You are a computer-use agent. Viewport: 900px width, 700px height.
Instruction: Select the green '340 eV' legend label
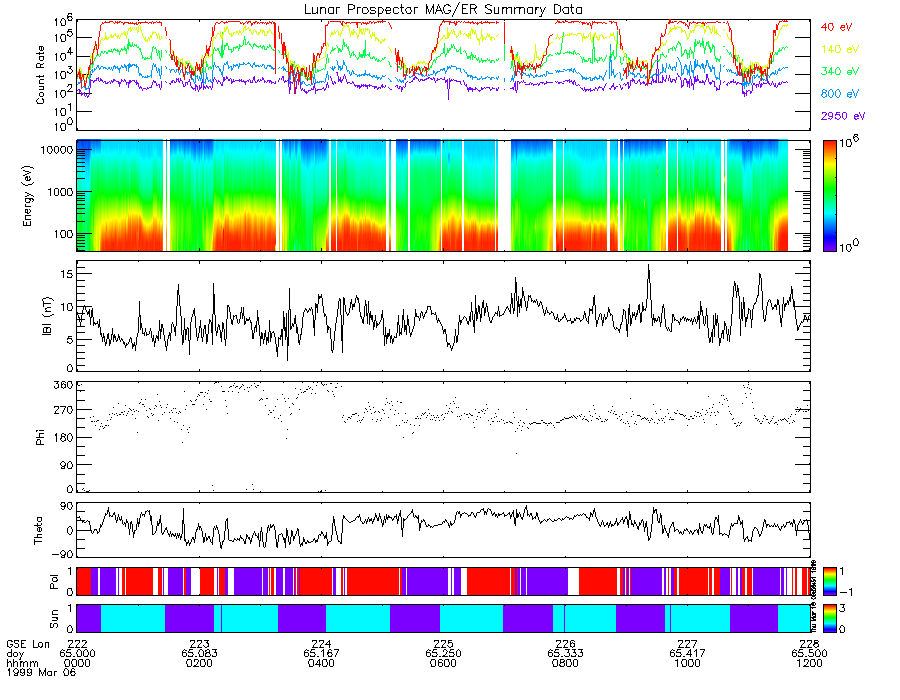(840, 71)
